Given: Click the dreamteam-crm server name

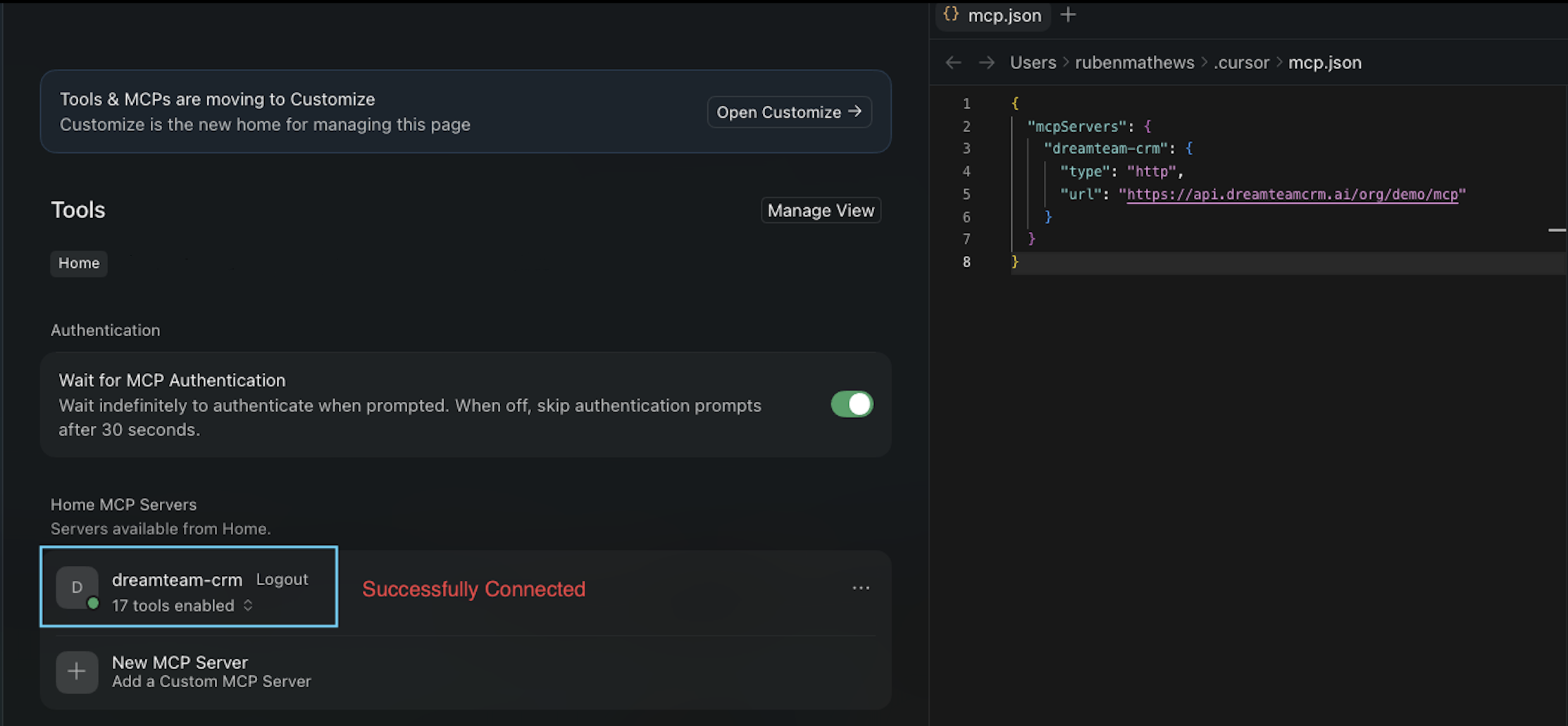Looking at the screenshot, I should [x=177, y=579].
